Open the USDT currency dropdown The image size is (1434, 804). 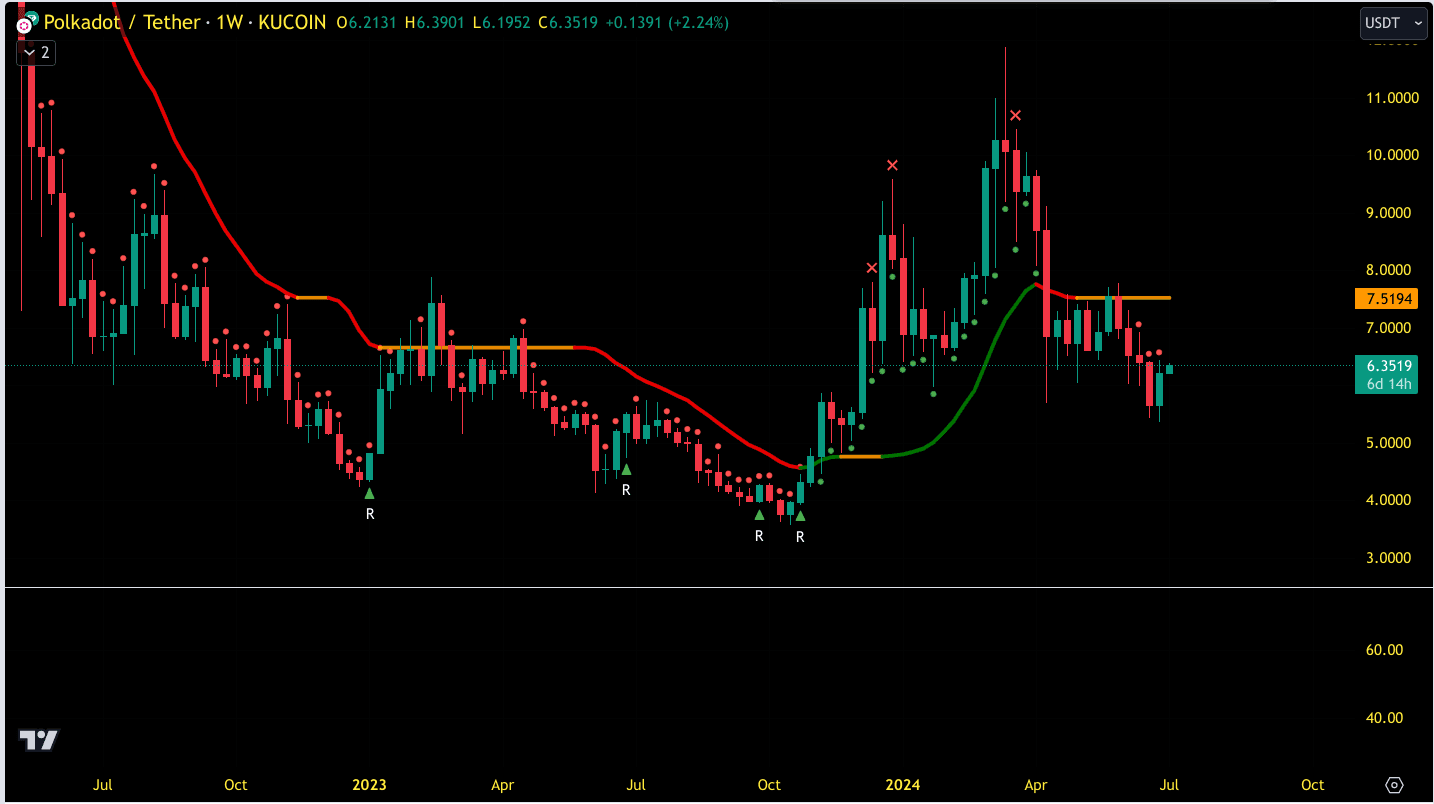coord(1393,22)
